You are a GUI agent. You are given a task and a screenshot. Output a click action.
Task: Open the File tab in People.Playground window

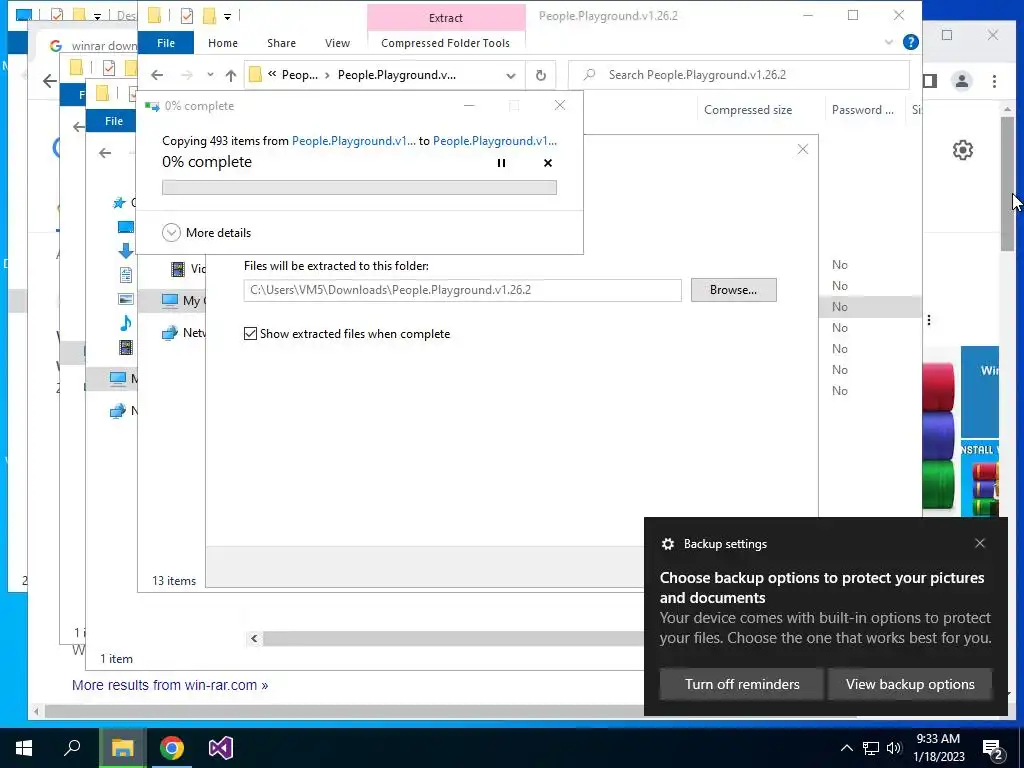point(166,43)
